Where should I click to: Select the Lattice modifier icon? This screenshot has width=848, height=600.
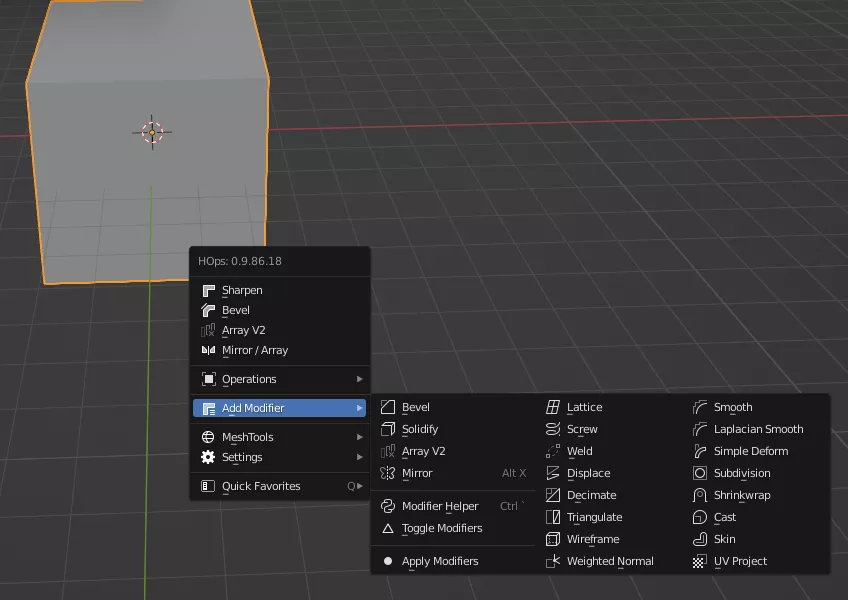point(553,407)
